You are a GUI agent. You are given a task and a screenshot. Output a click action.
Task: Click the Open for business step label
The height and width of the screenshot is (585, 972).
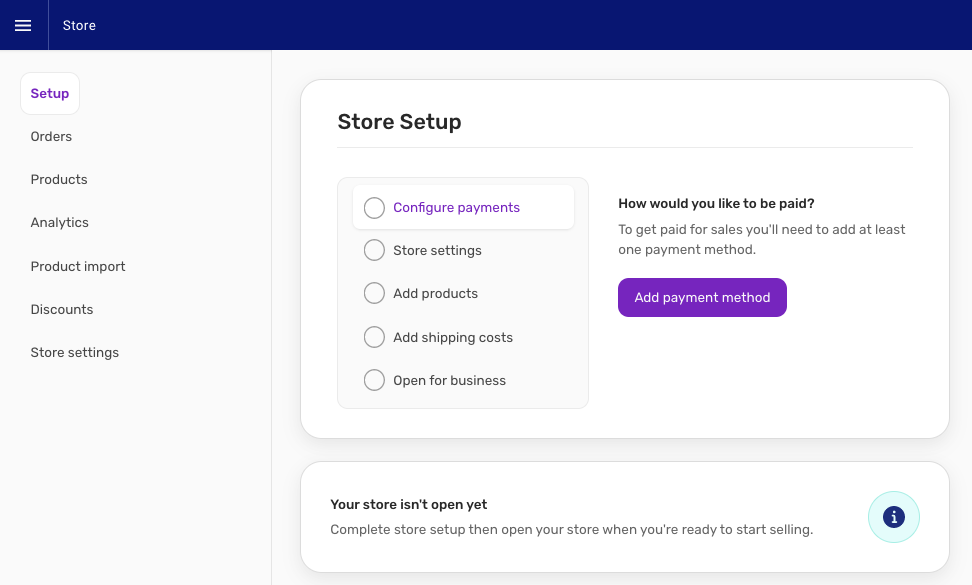tap(449, 380)
